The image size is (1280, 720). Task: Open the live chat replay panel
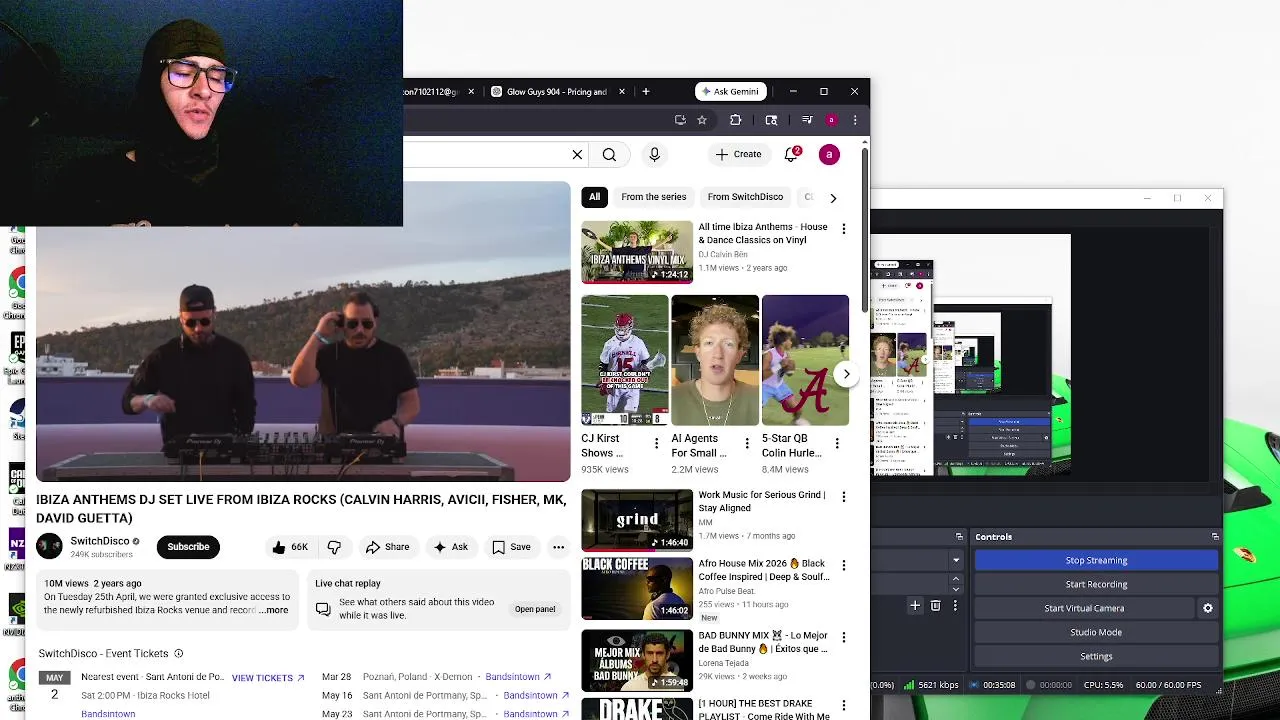pos(535,609)
